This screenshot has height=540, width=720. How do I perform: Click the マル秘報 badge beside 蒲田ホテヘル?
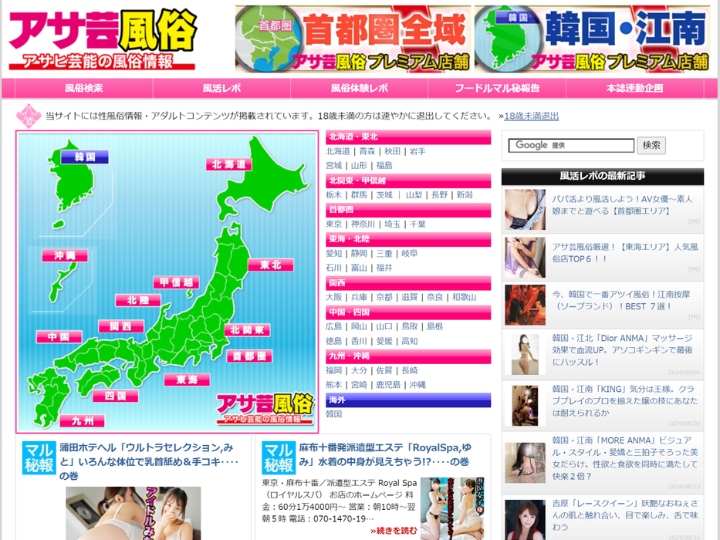point(39,458)
